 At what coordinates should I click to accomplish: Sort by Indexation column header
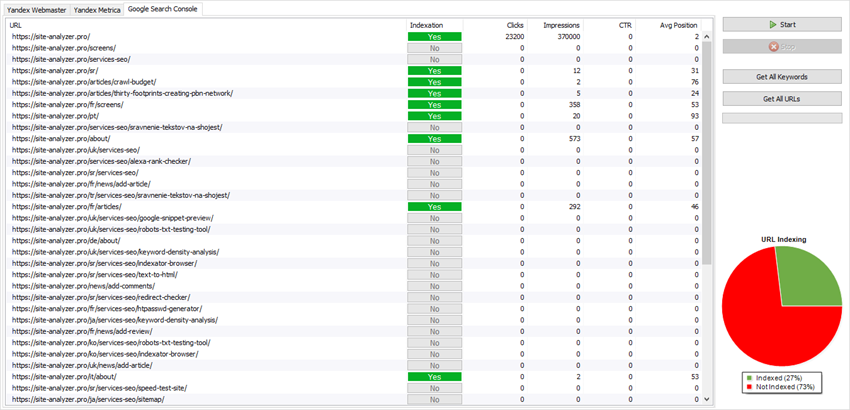pyautogui.click(x=435, y=25)
